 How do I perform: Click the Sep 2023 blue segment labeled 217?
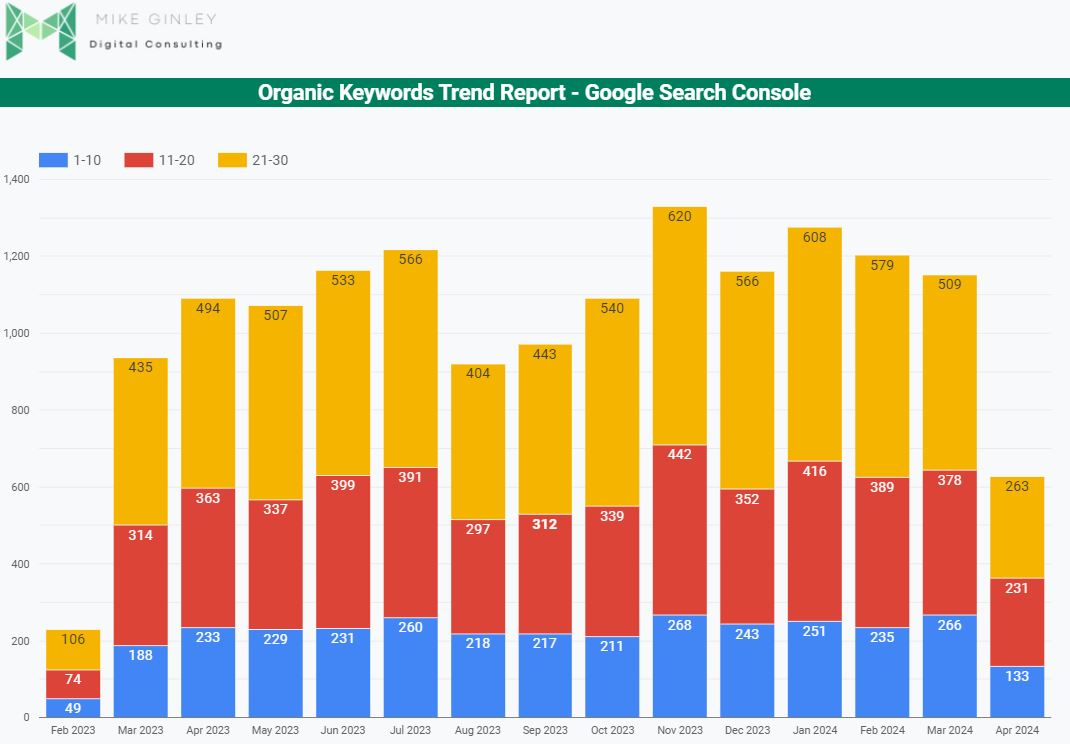click(545, 676)
